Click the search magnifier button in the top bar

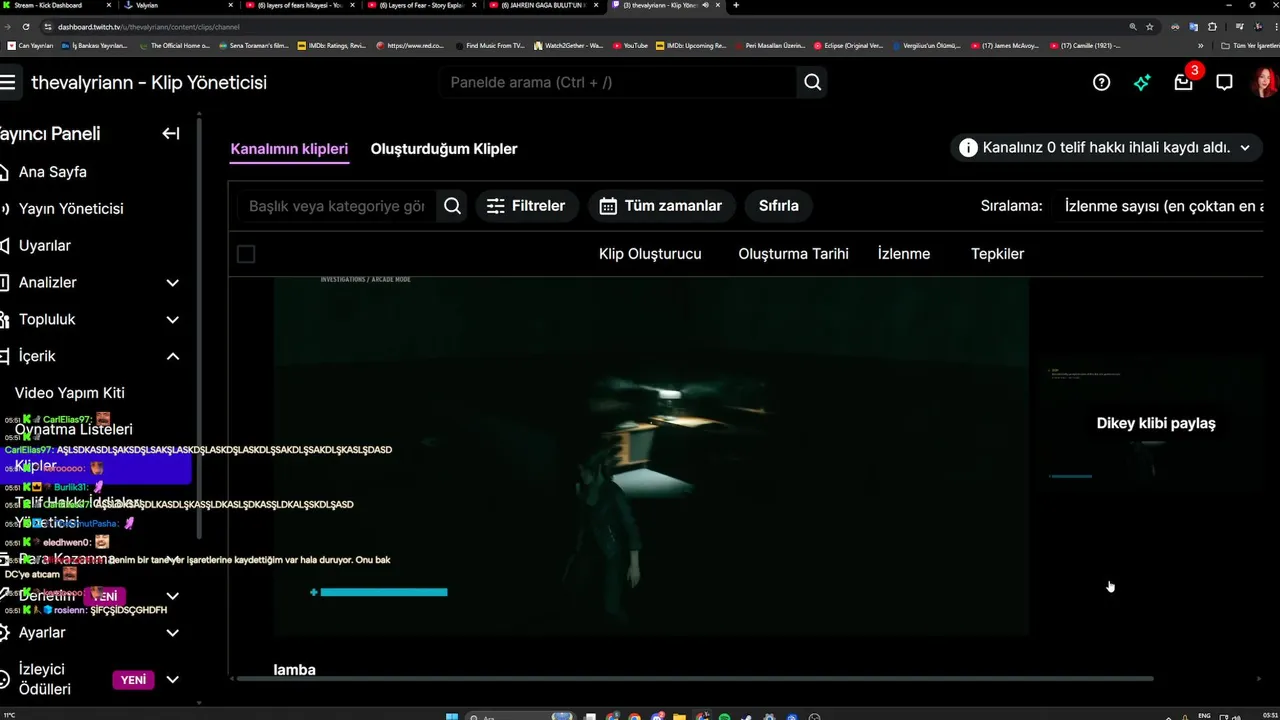pyautogui.click(x=812, y=82)
